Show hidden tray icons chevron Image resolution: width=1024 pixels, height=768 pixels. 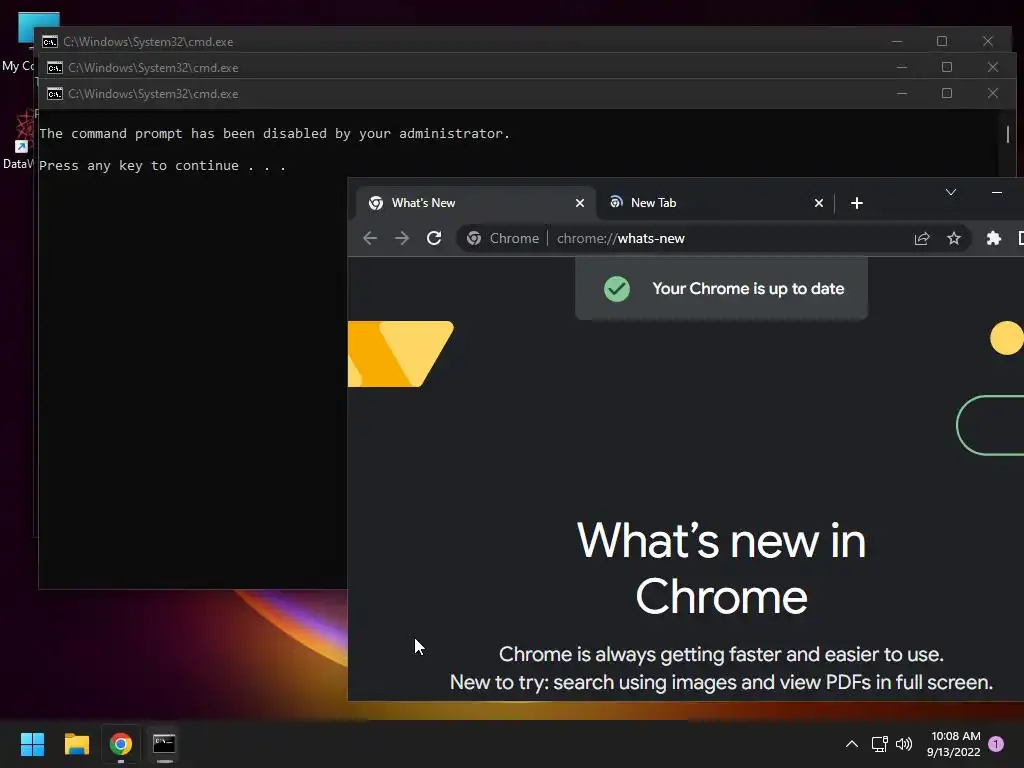(852, 744)
